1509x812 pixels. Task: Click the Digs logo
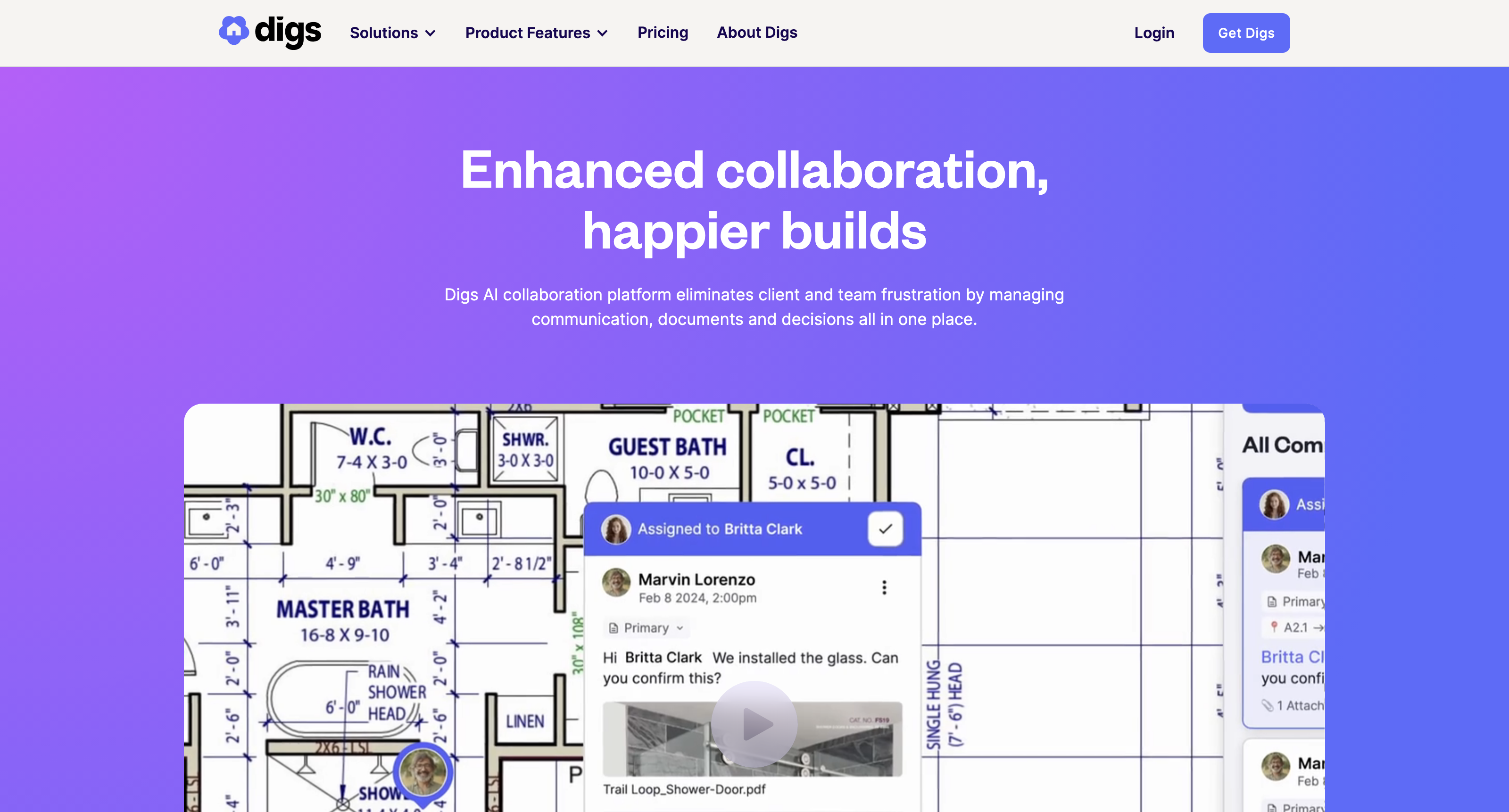(x=270, y=32)
